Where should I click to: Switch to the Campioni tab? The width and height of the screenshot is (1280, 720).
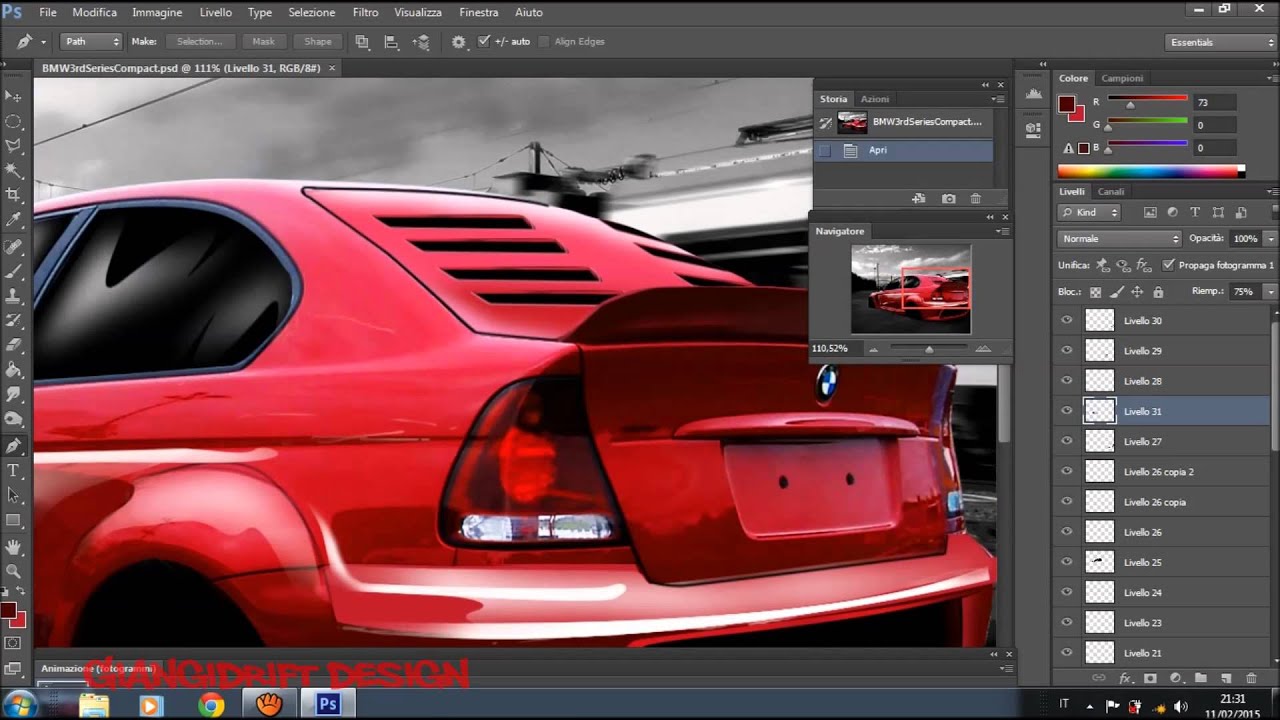pyautogui.click(x=1122, y=78)
